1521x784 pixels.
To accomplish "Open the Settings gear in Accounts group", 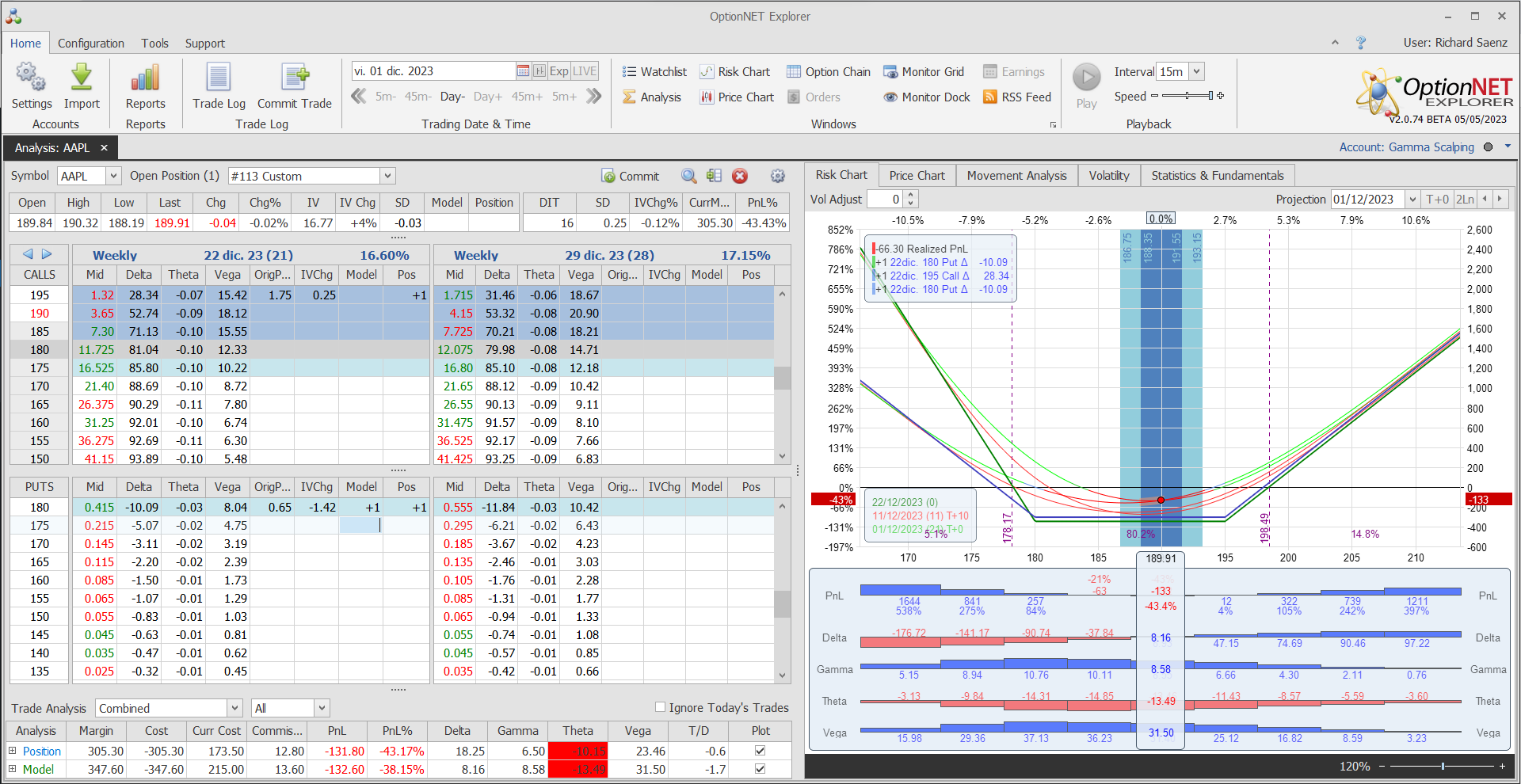I will click(31, 78).
